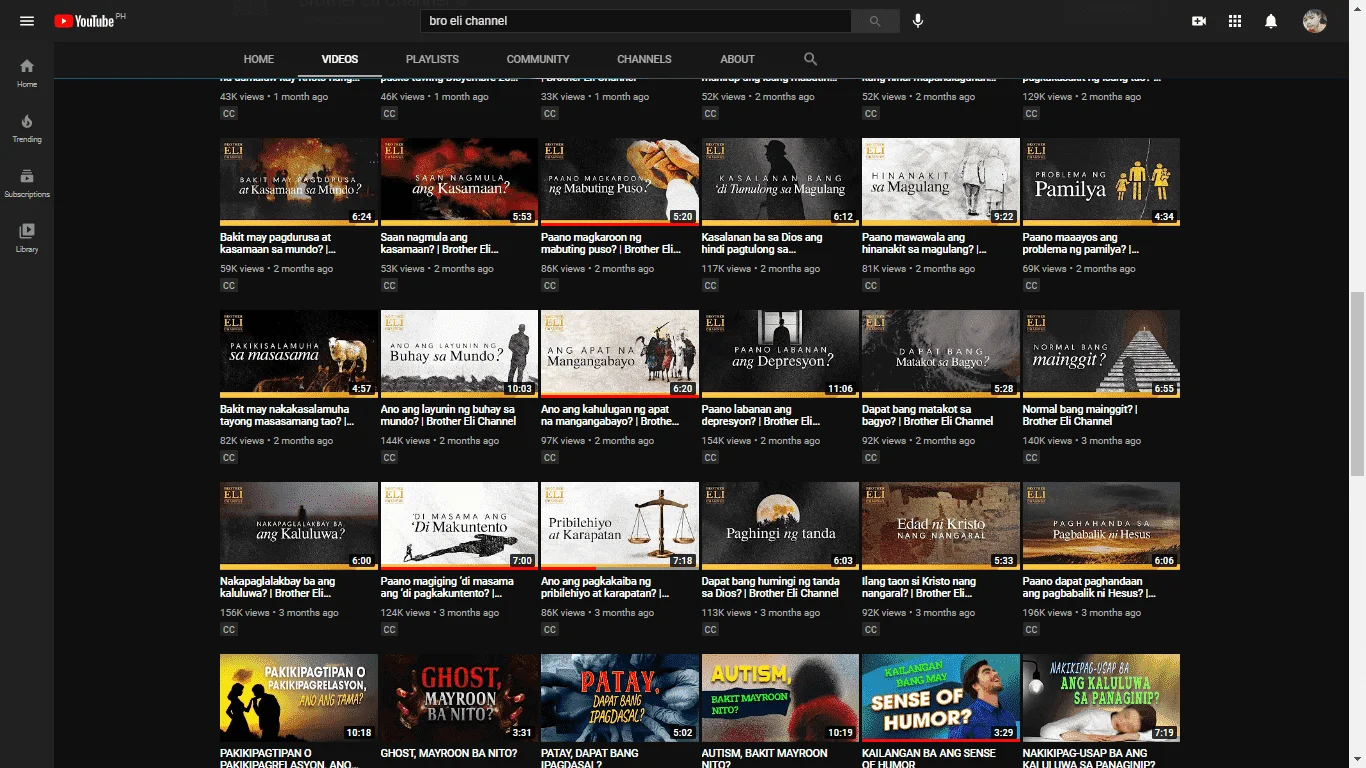Open the ABOUT tab

pos(737,59)
